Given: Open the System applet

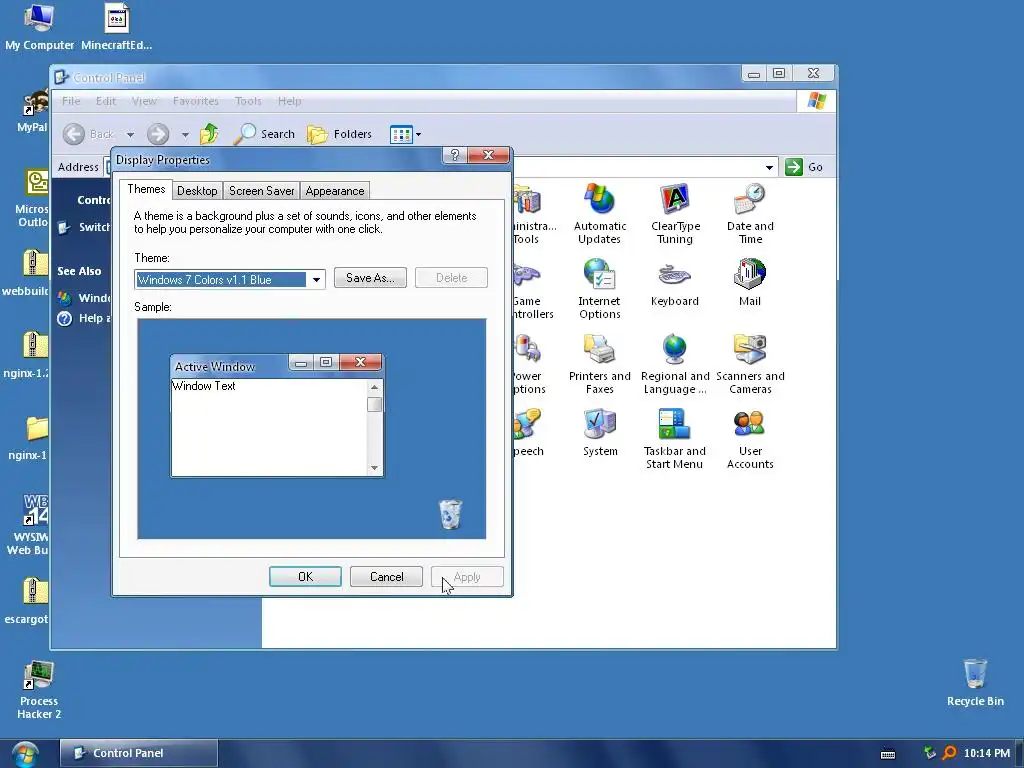Looking at the screenshot, I should (600, 432).
